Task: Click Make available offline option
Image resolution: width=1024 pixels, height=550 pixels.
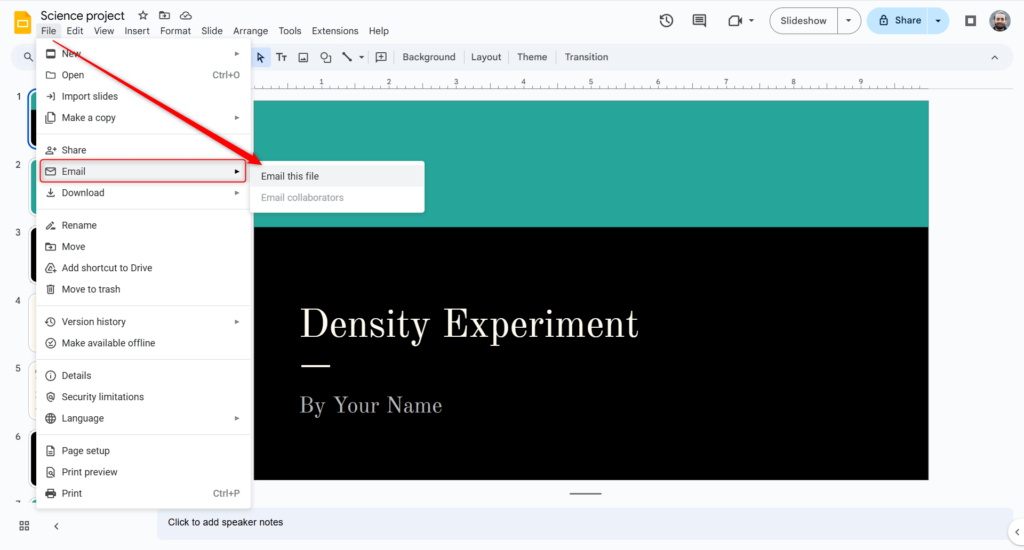Action: pyautogui.click(x=108, y=343)
